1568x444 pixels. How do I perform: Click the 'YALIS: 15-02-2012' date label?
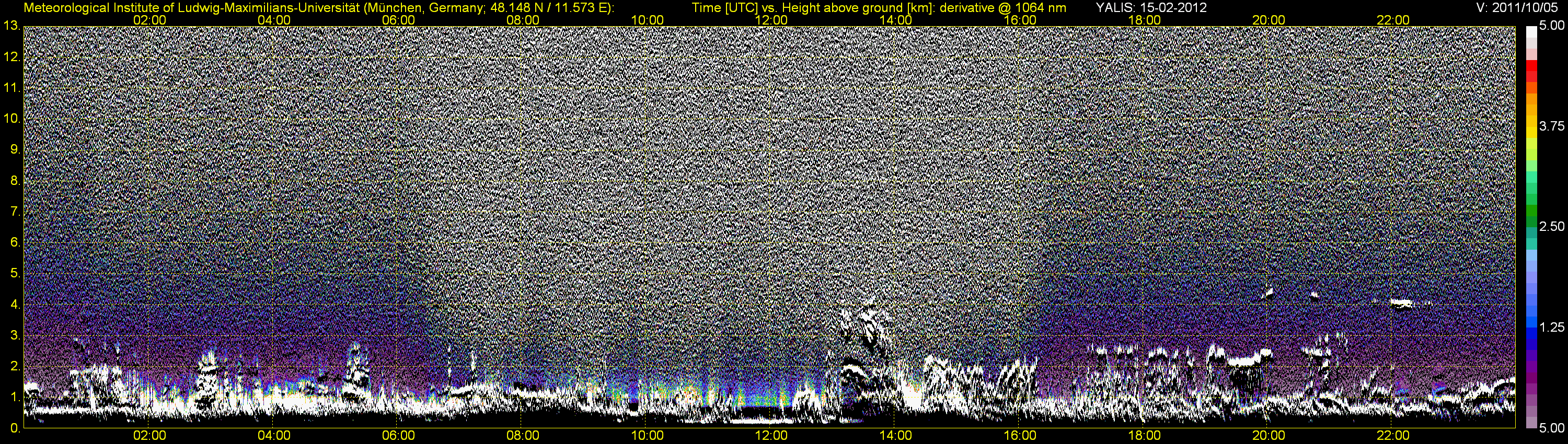coord(1151,7)
